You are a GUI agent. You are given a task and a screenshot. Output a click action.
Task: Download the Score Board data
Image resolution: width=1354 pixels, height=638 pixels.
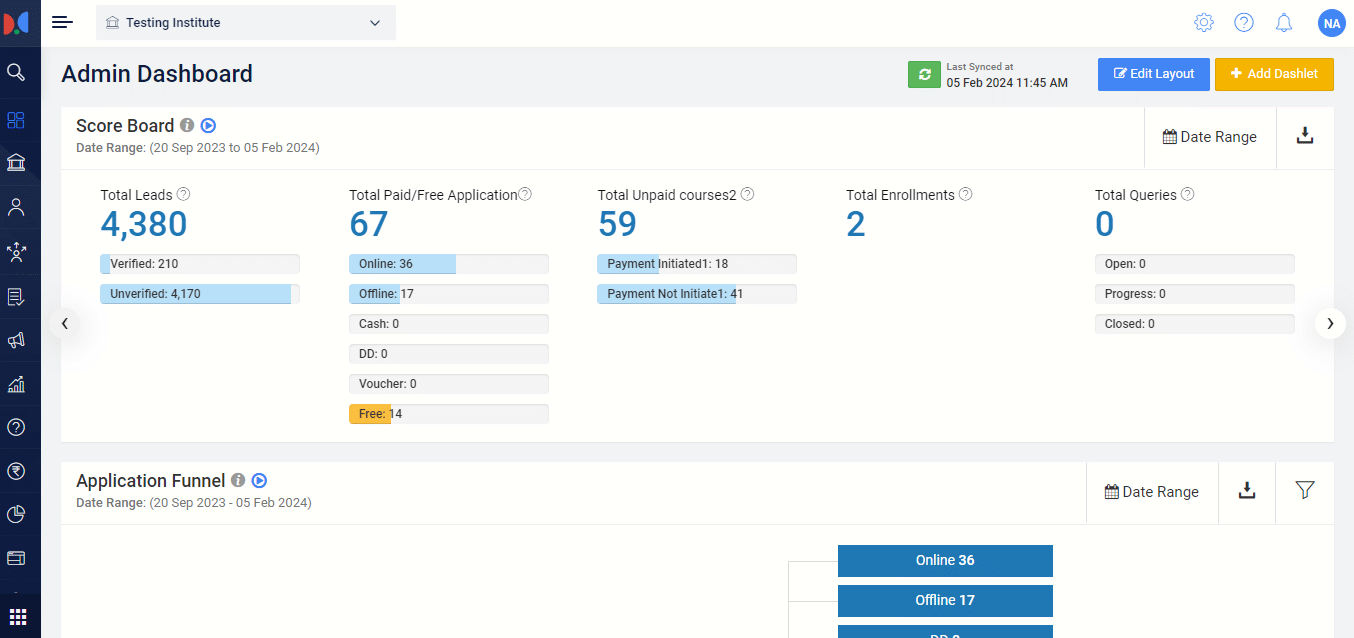pyautogui.click(x=1304, y=136)
